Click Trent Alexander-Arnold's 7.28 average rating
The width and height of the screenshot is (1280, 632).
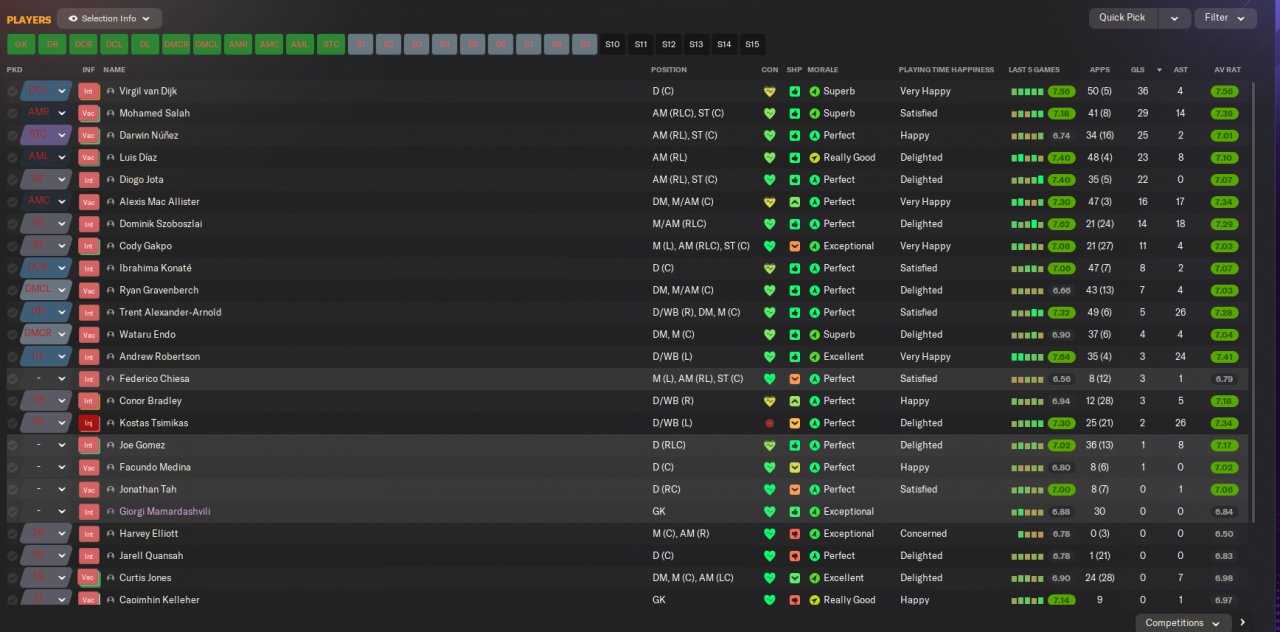point(1224,312)
